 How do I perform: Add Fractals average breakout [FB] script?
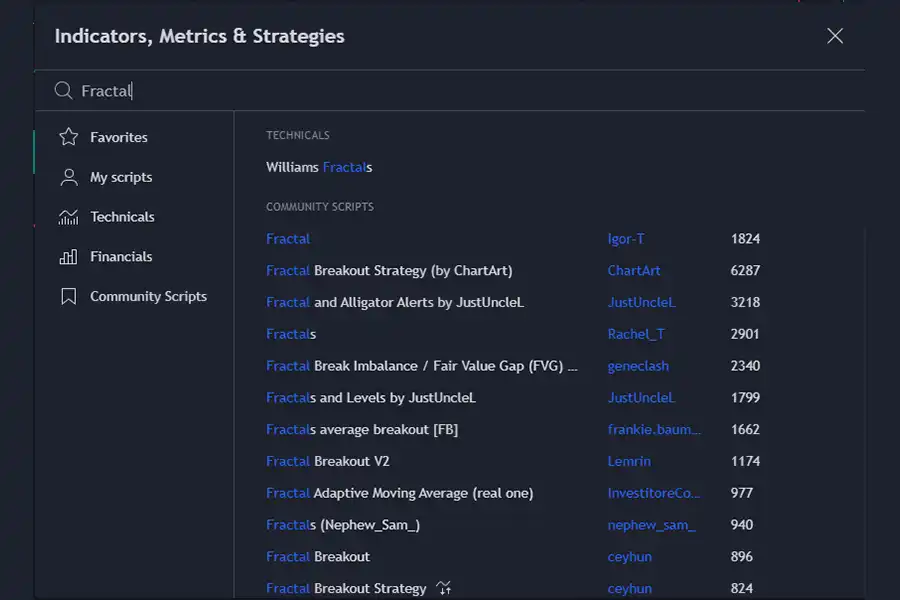point(362,429)
